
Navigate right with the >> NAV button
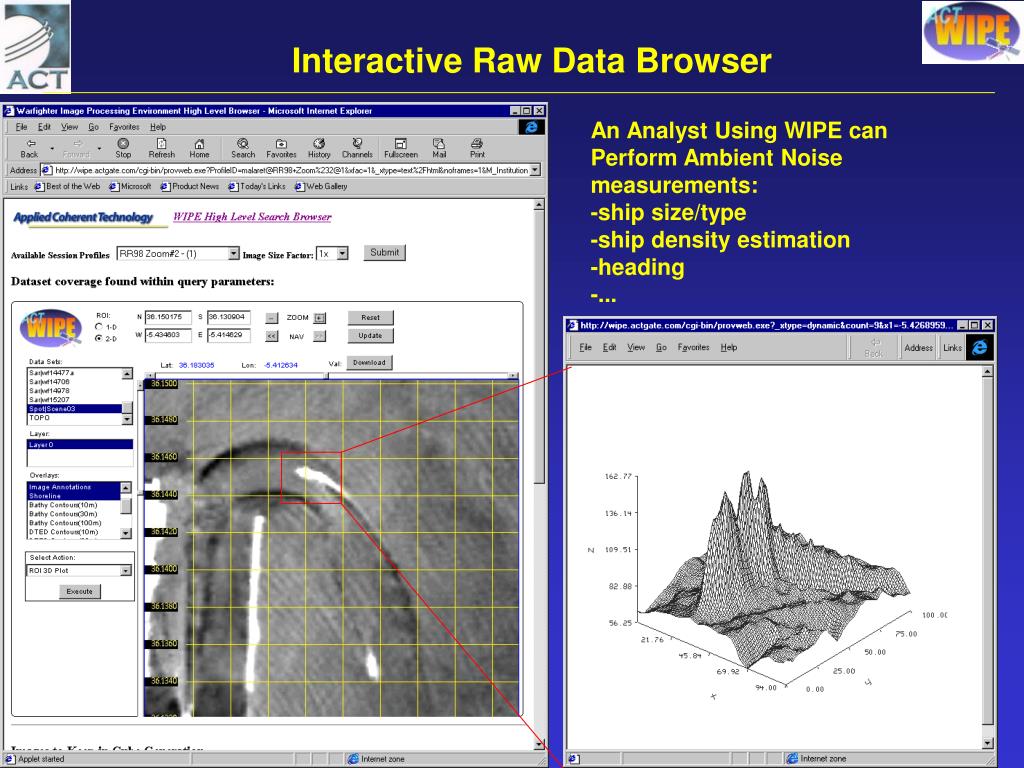pos(319,336)
